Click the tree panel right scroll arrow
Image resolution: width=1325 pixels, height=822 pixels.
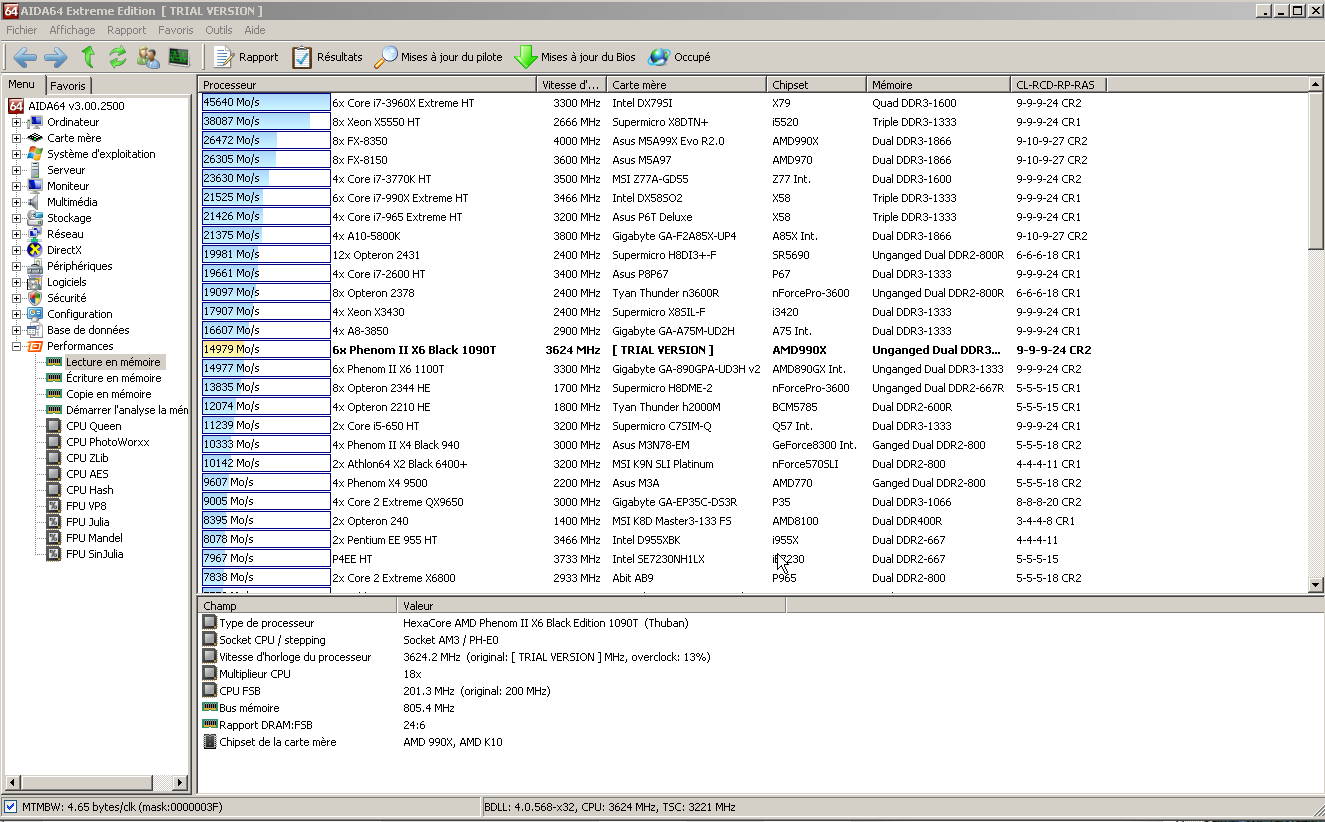pyautogui.click(x=181, y=783)
